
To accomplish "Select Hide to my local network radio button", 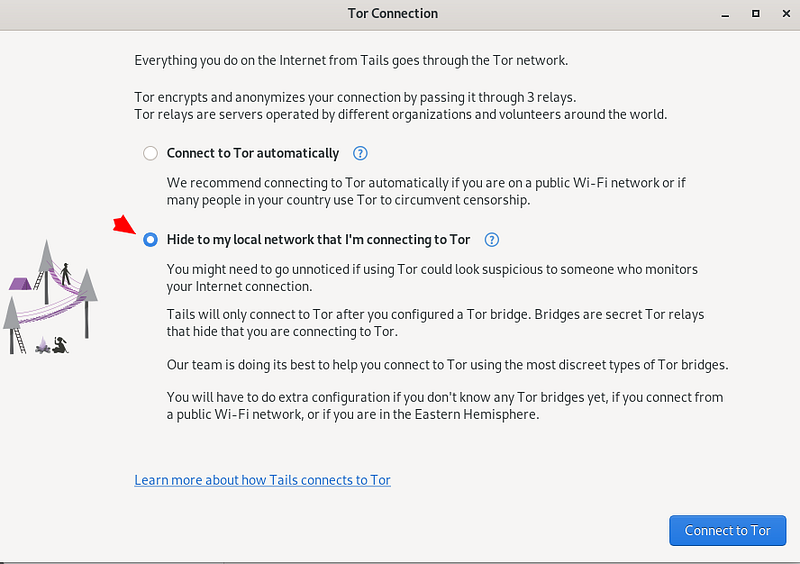I will (x=150, y=239).
